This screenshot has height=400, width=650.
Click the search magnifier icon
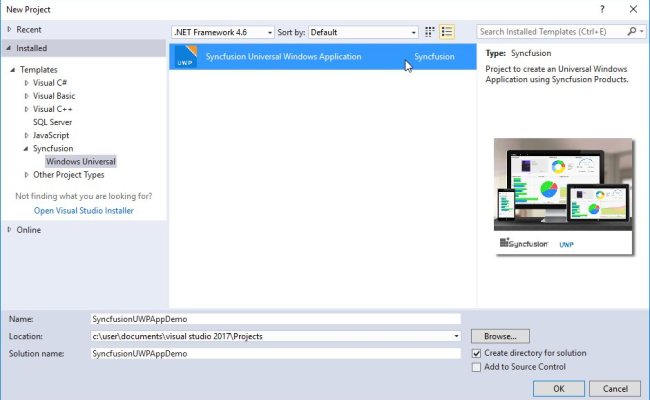[x=632, y=32]
